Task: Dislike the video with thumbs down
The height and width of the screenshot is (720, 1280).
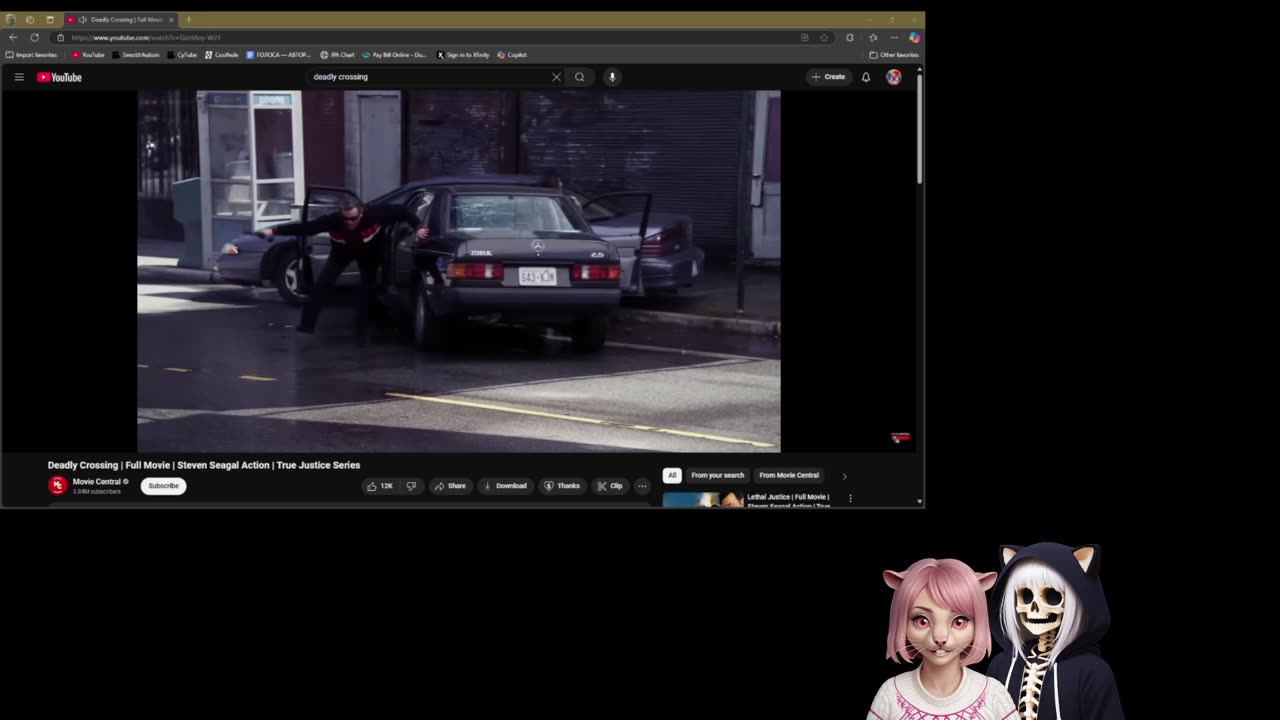Action: (x=410, y=486)
